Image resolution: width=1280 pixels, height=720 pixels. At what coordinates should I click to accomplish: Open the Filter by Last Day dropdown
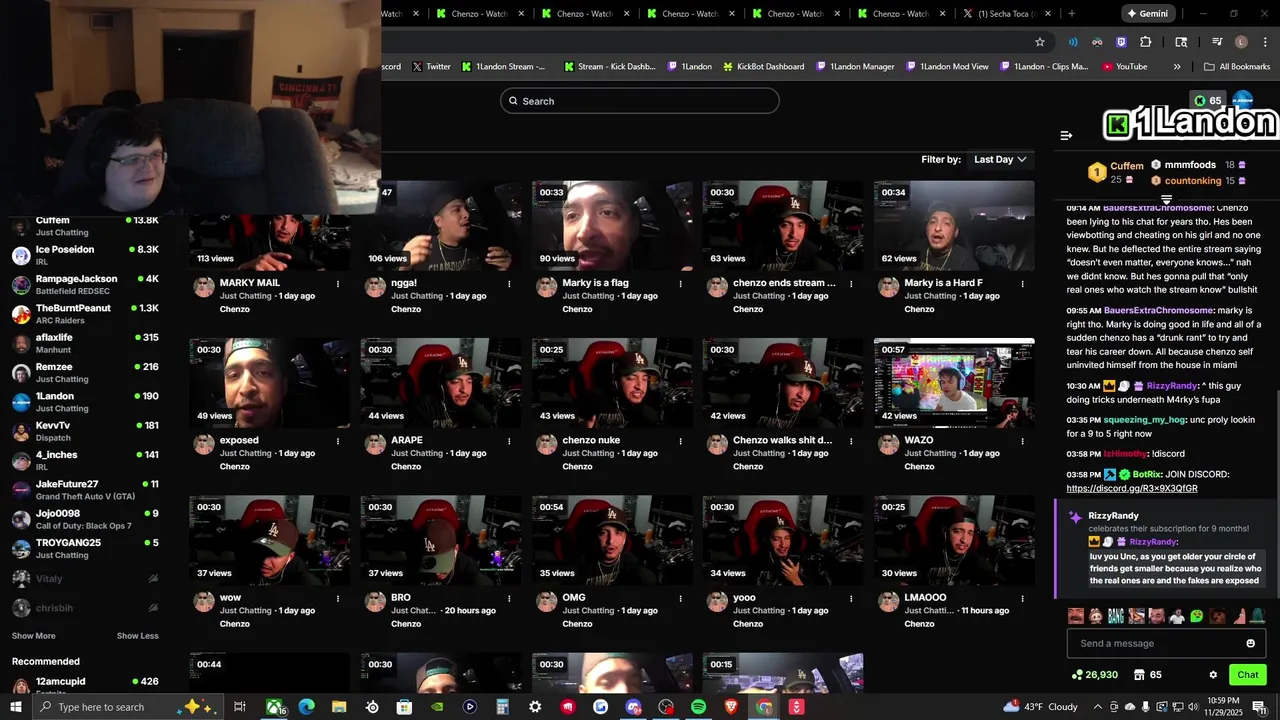(1000, 160)
